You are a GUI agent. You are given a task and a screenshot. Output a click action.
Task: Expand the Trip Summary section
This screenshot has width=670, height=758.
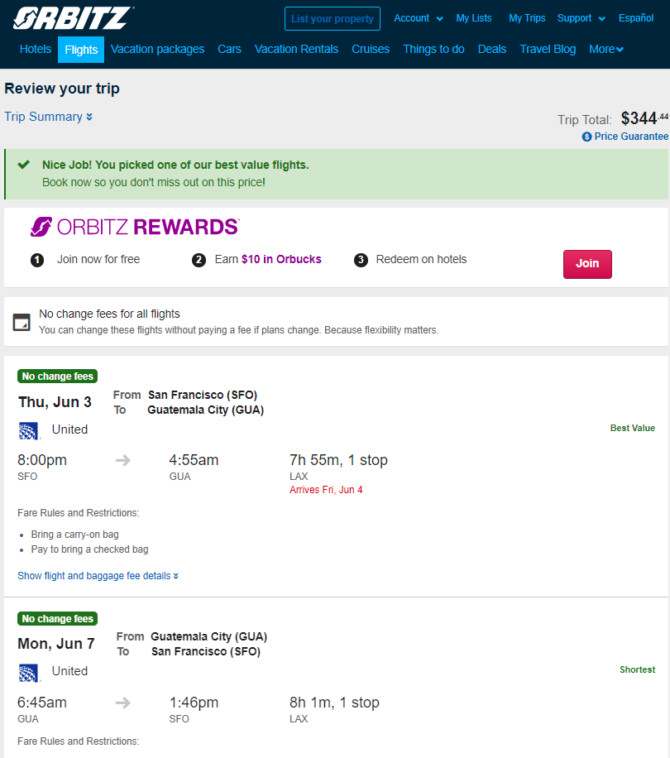48,117
